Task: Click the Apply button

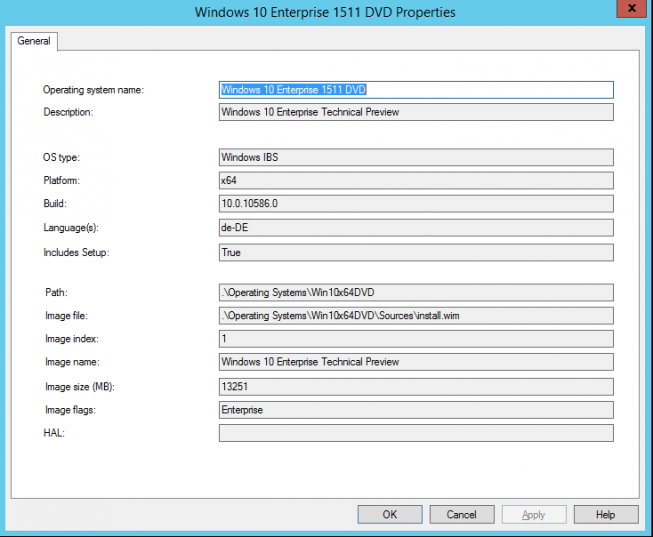Action: tap(534, 515)
